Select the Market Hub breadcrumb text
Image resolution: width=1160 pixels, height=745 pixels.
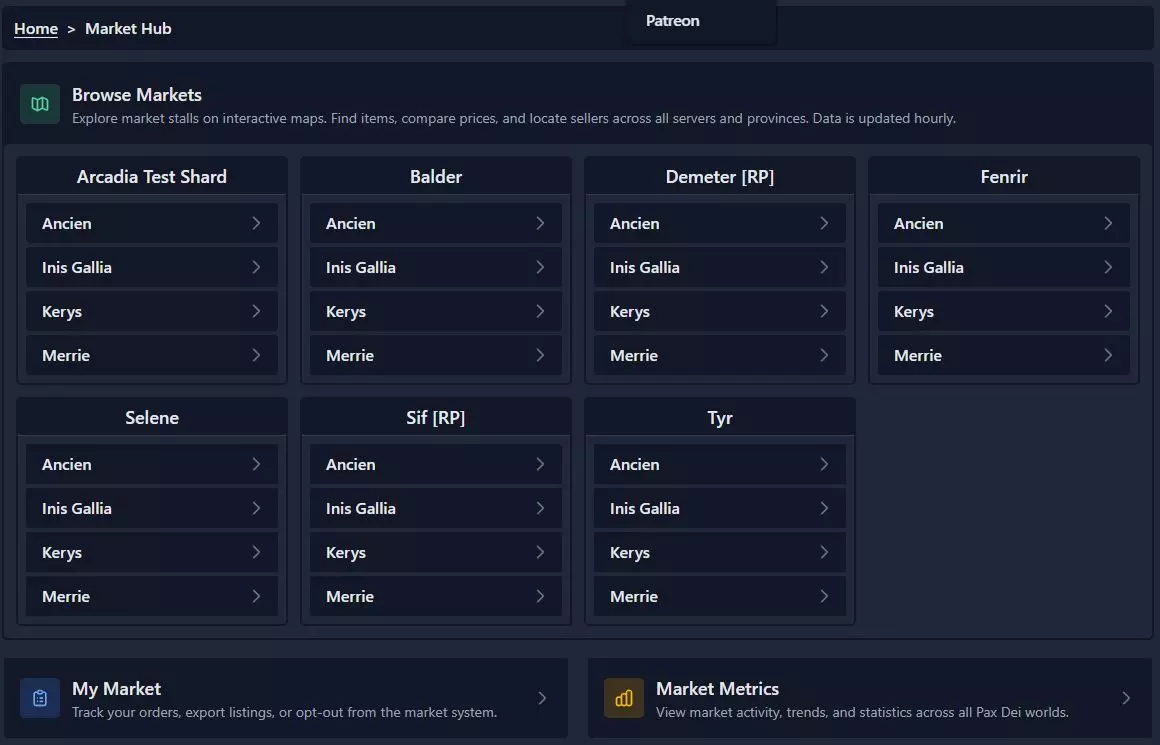[x=128, y=29]
